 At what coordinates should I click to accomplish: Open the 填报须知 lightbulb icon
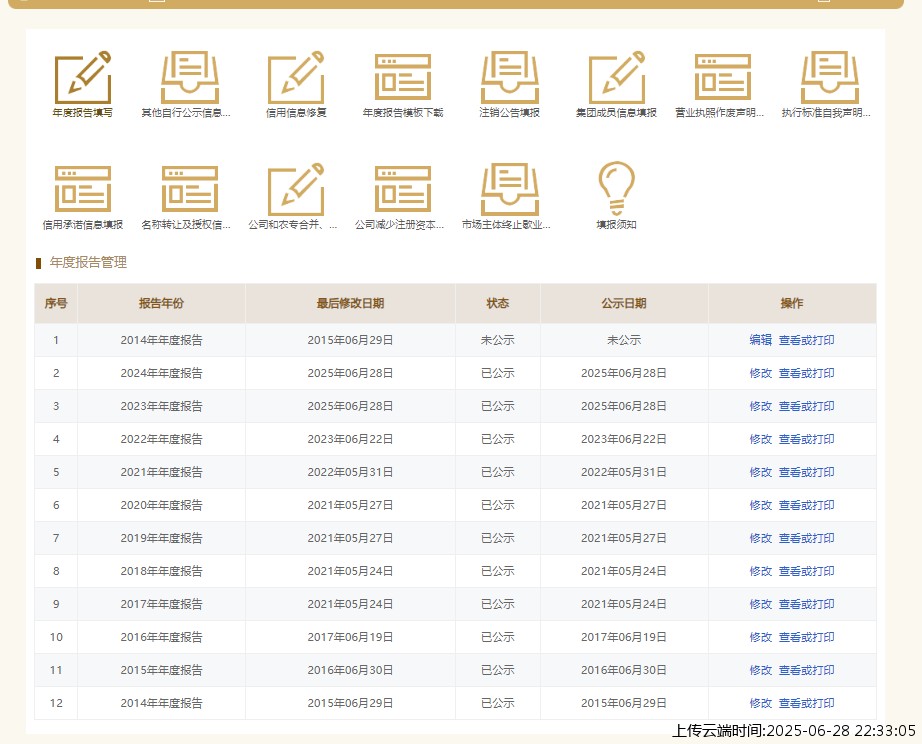pyautogui.click(x=616, y=188)
